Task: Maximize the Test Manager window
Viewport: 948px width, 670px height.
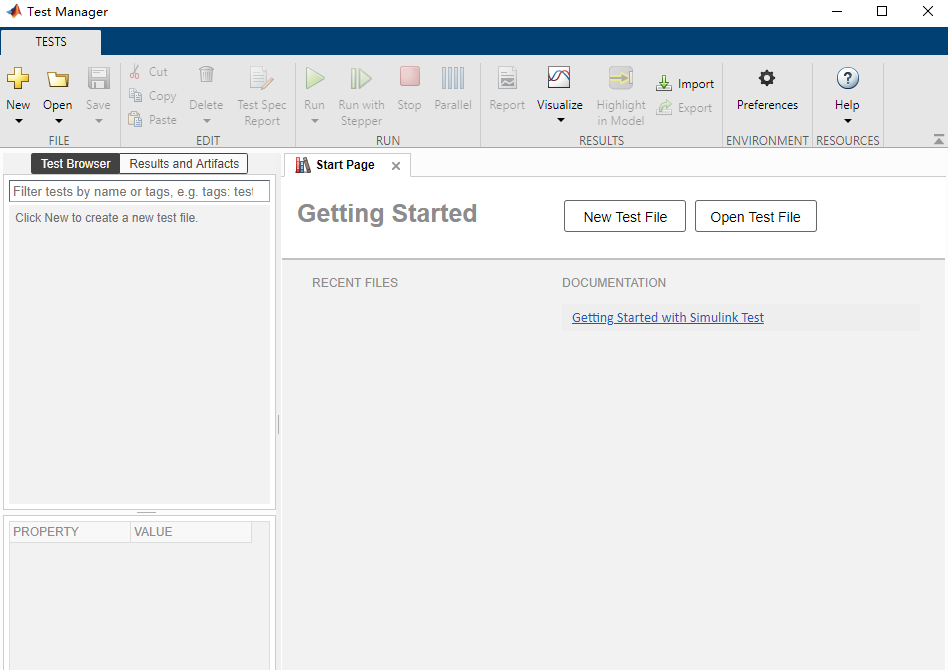Action: click(882, 11)
